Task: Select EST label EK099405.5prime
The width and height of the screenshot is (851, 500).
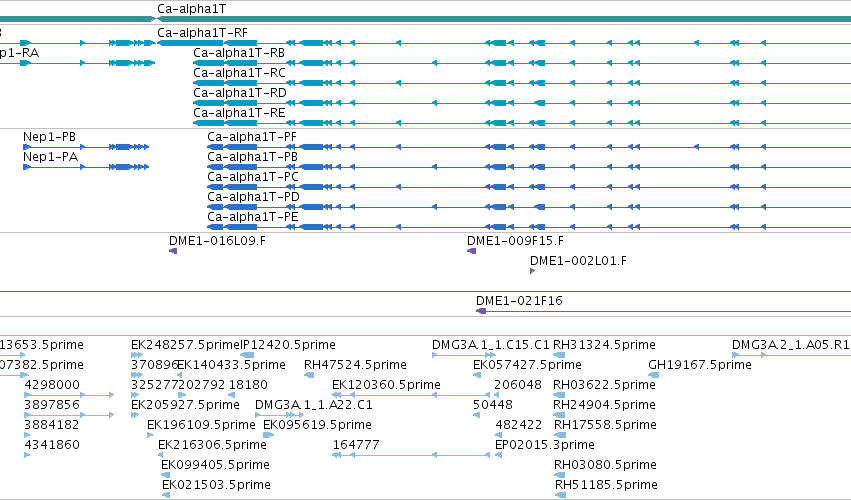Action: (x=215, y=466)
